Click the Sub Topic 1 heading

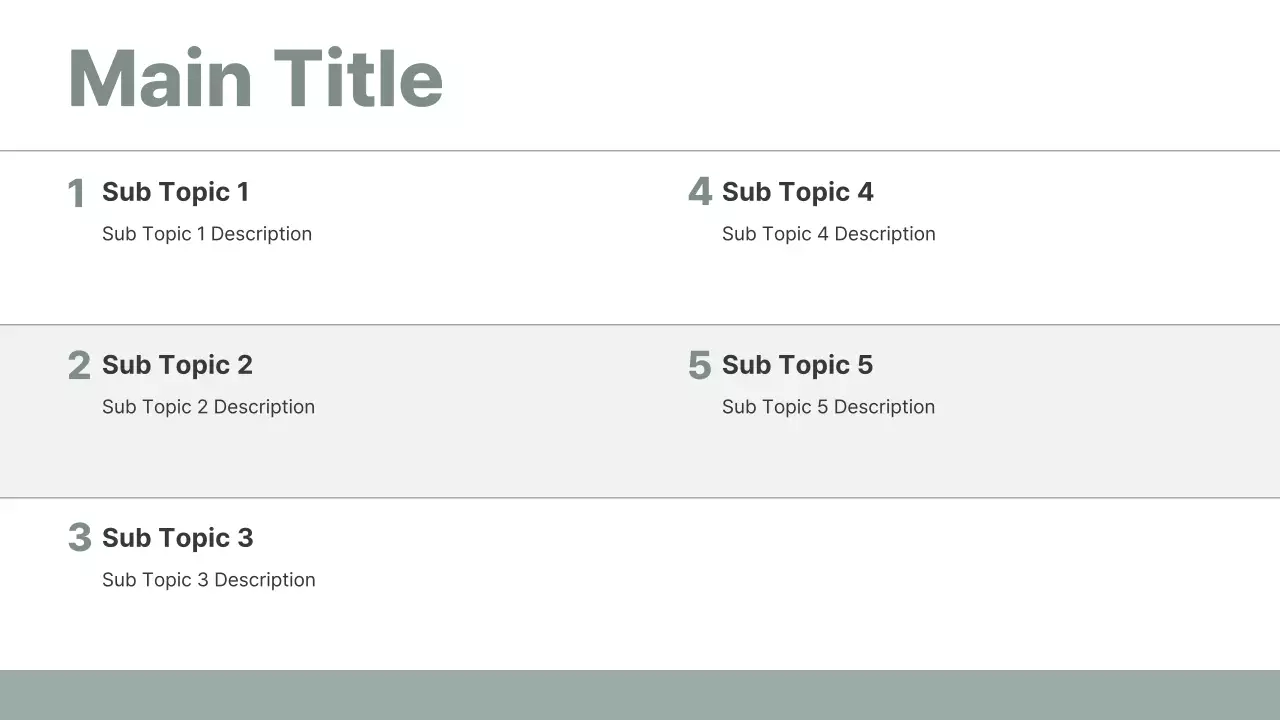coord(175,192)
